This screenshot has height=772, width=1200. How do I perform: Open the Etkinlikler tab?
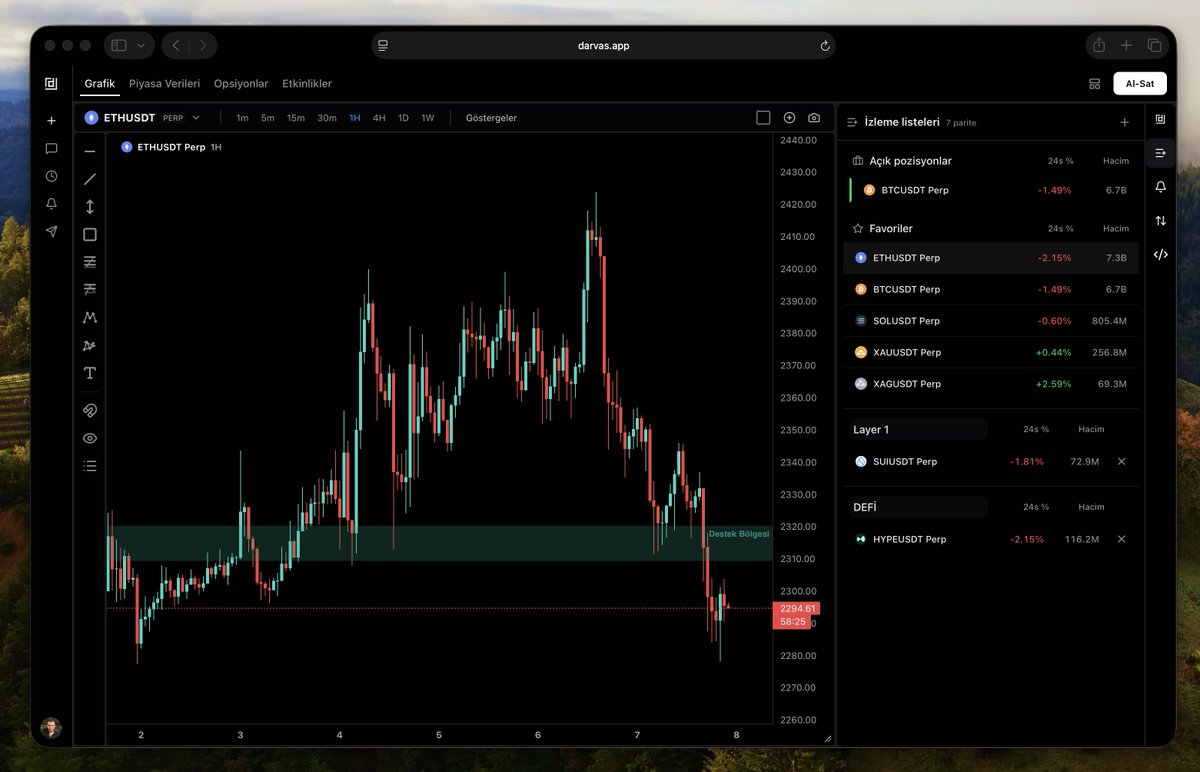point(307,84)
